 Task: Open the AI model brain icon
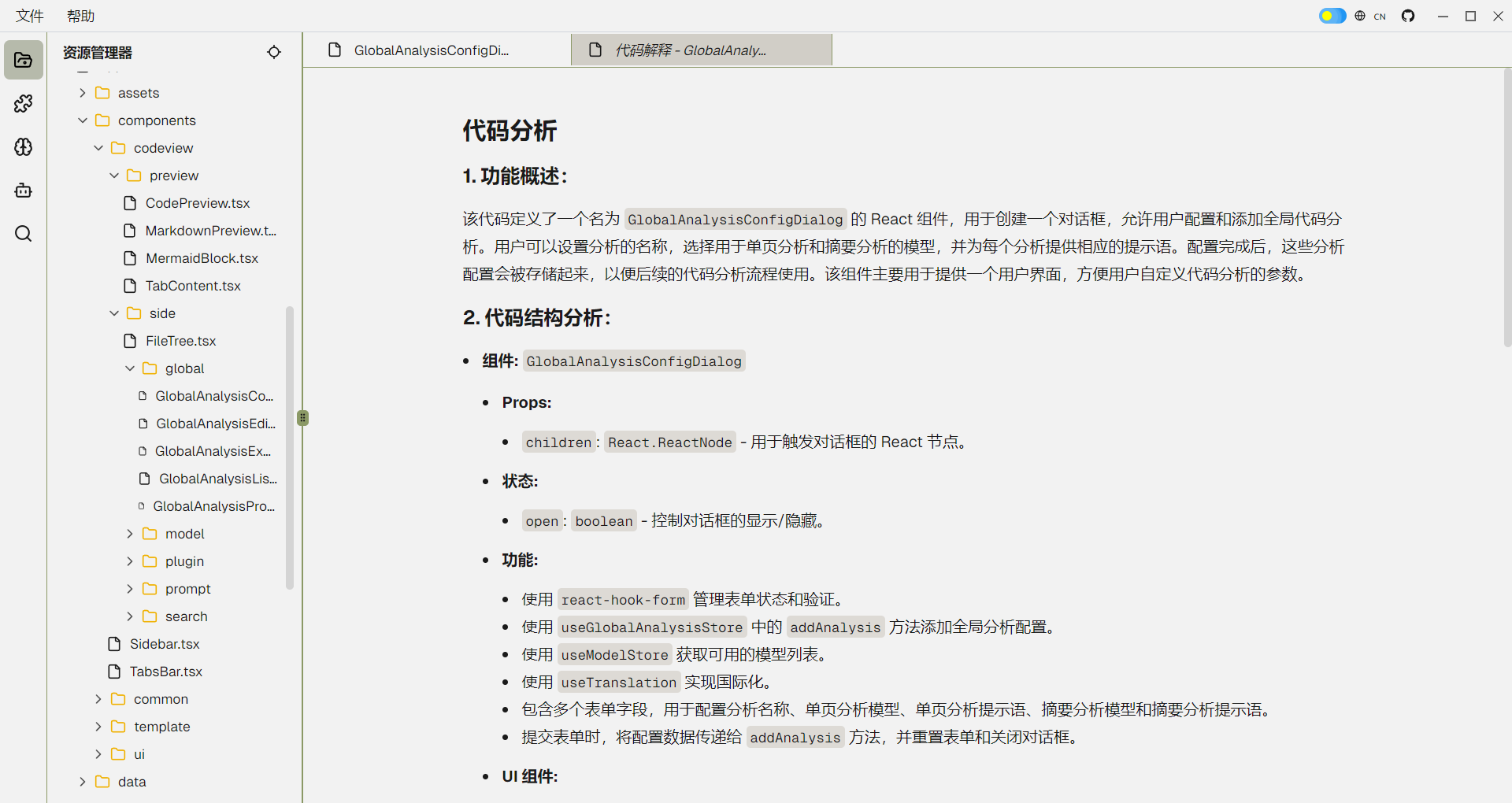tap(23, 146)
